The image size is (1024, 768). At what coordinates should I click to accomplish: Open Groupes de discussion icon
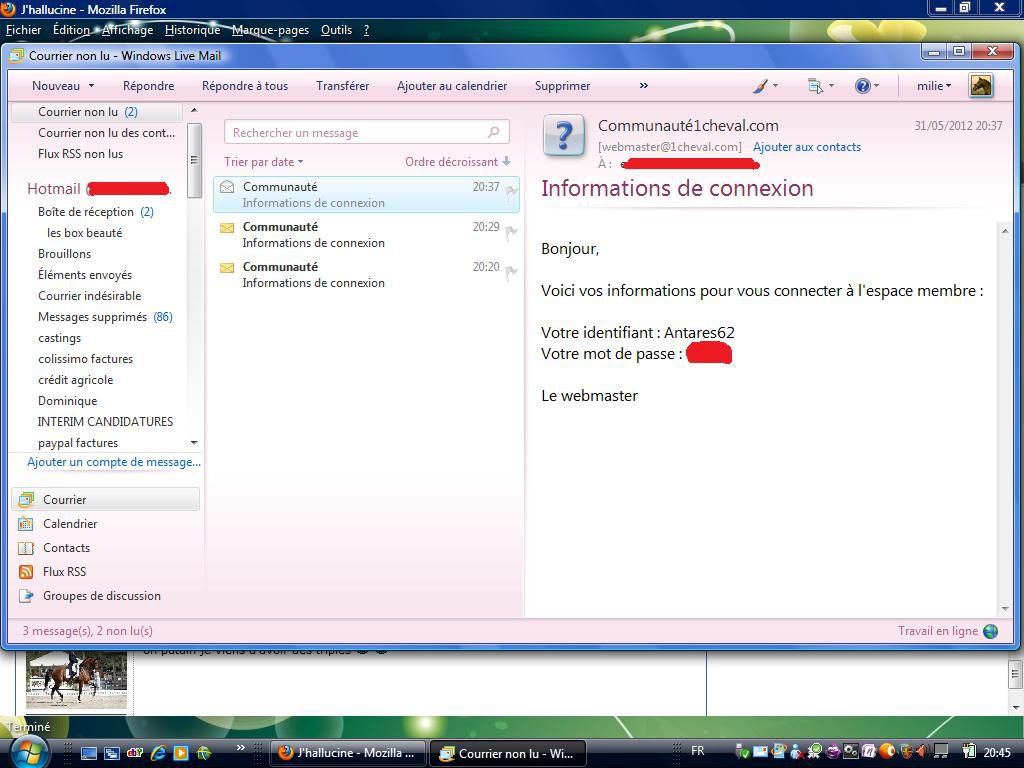coord(26,596)
